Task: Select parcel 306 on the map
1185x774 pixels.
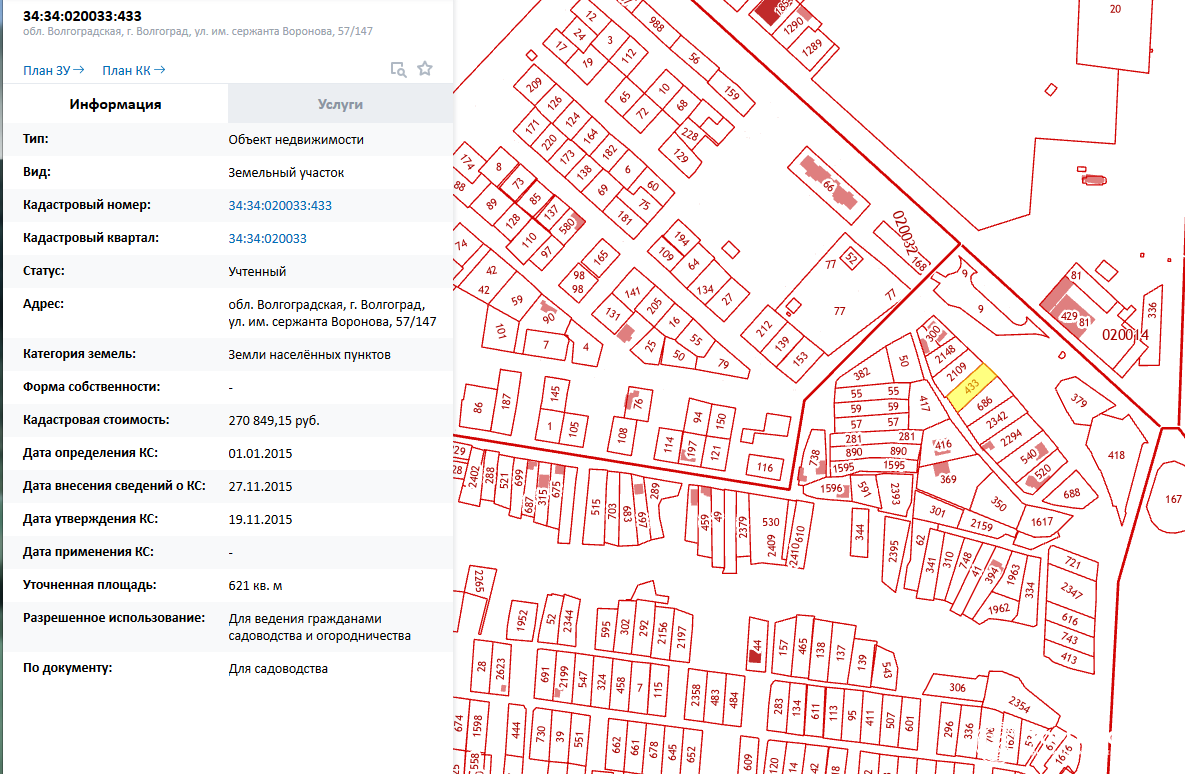Action: (956, 687)
